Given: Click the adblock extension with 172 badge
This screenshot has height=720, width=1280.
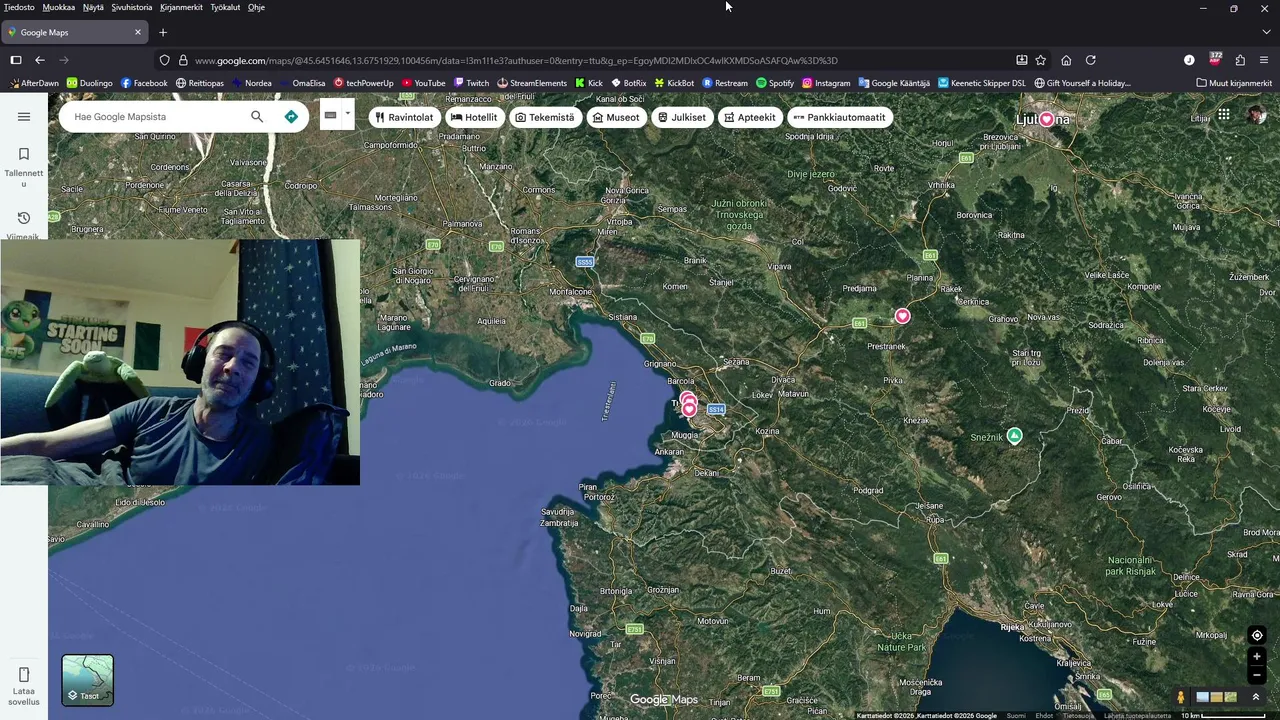Looking at the screenshot, I should [x=1215, y=59].
